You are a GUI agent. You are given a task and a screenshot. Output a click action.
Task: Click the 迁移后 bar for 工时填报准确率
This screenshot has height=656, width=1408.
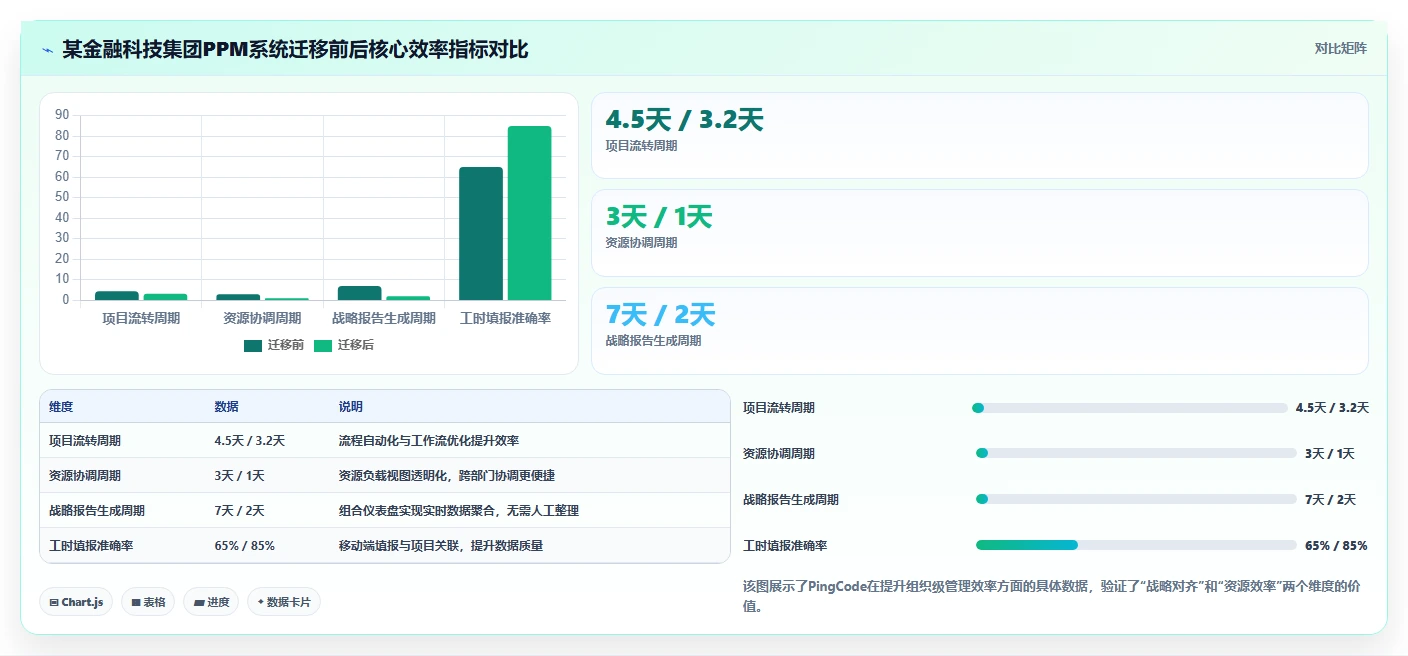tap(529, 213)
